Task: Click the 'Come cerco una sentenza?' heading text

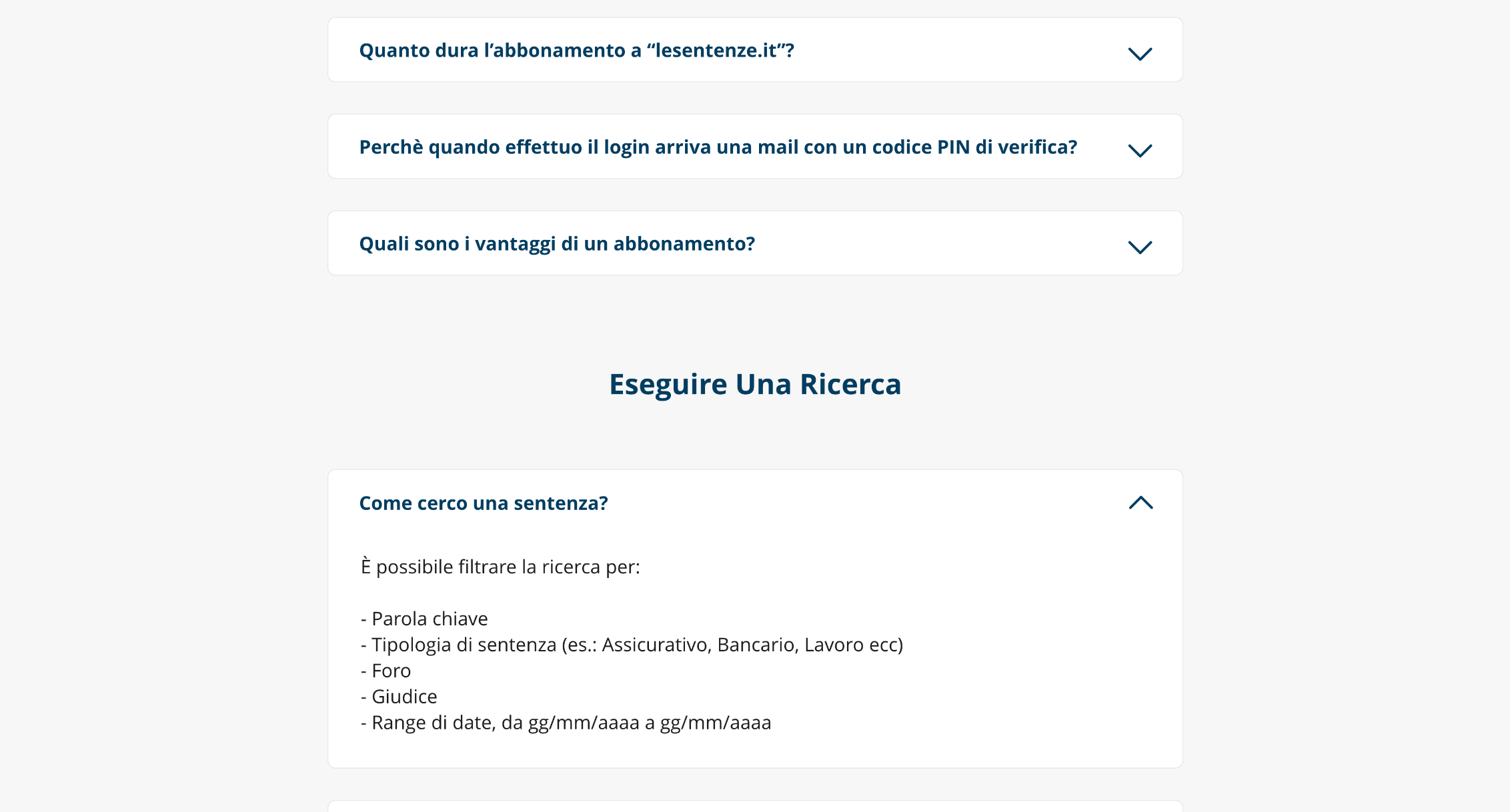Action: click(x=484, y=503)
